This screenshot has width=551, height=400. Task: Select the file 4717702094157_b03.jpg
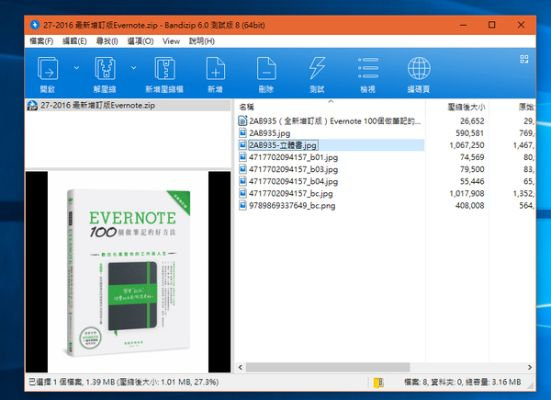click(x=293, y=169)
